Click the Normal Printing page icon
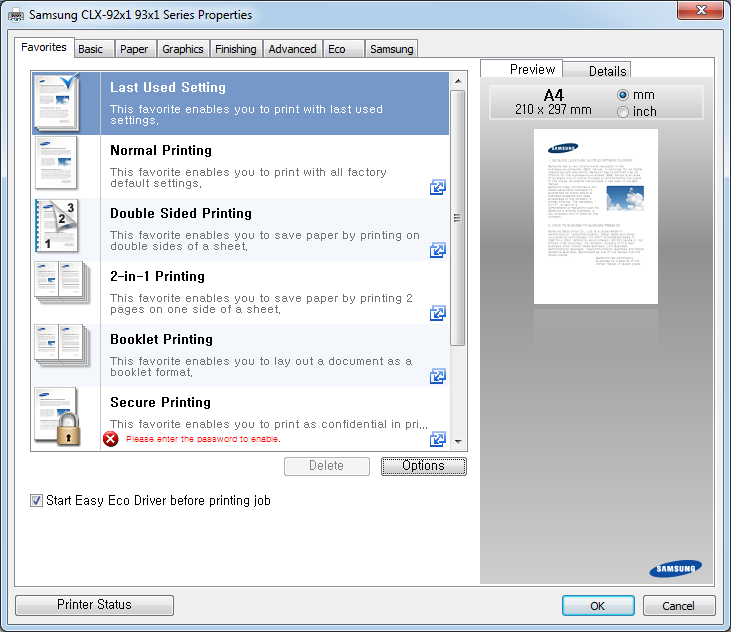731x632 pixels. (x=56, y=163)
